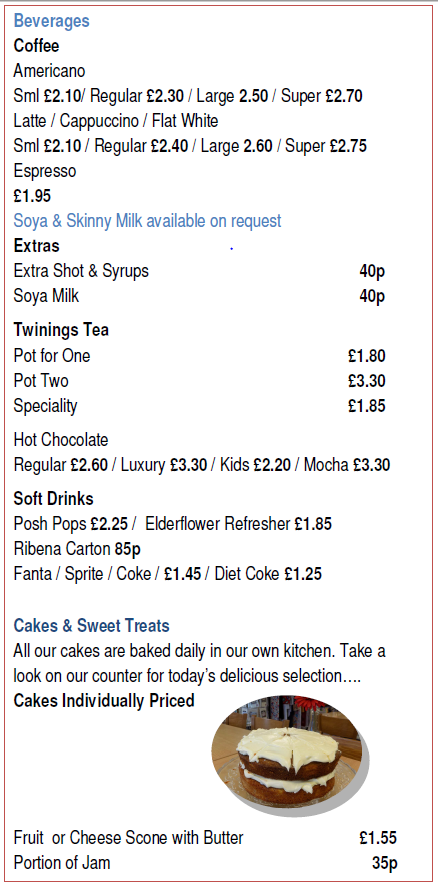Select the Soft Drinks heading
438x885 pixels.
click(x=54, y=499)
